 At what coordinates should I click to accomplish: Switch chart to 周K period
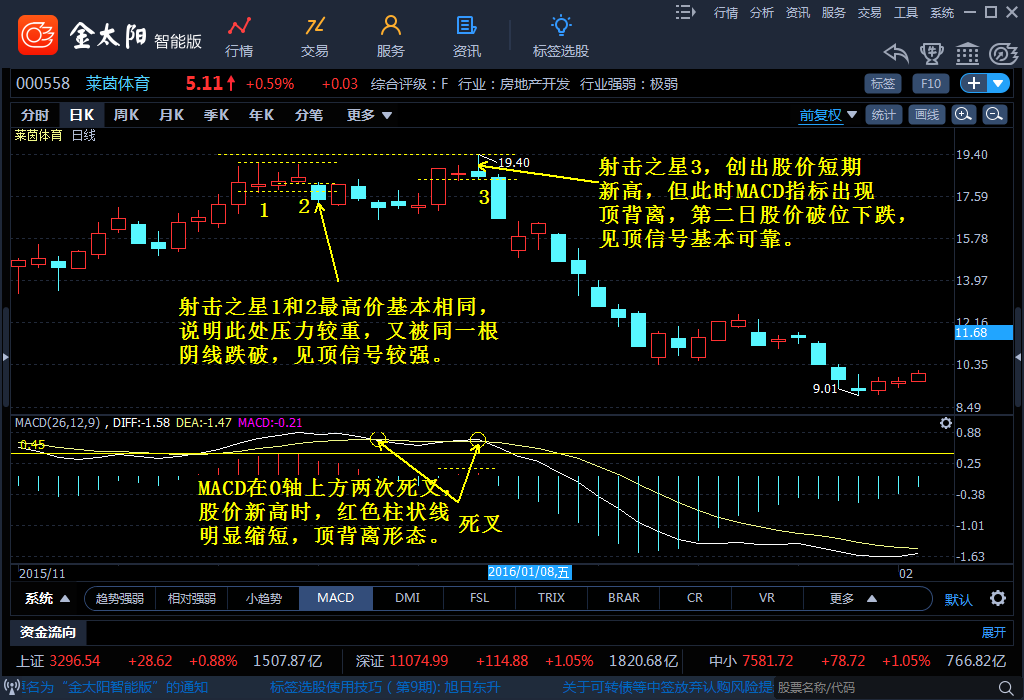point(126,115)
